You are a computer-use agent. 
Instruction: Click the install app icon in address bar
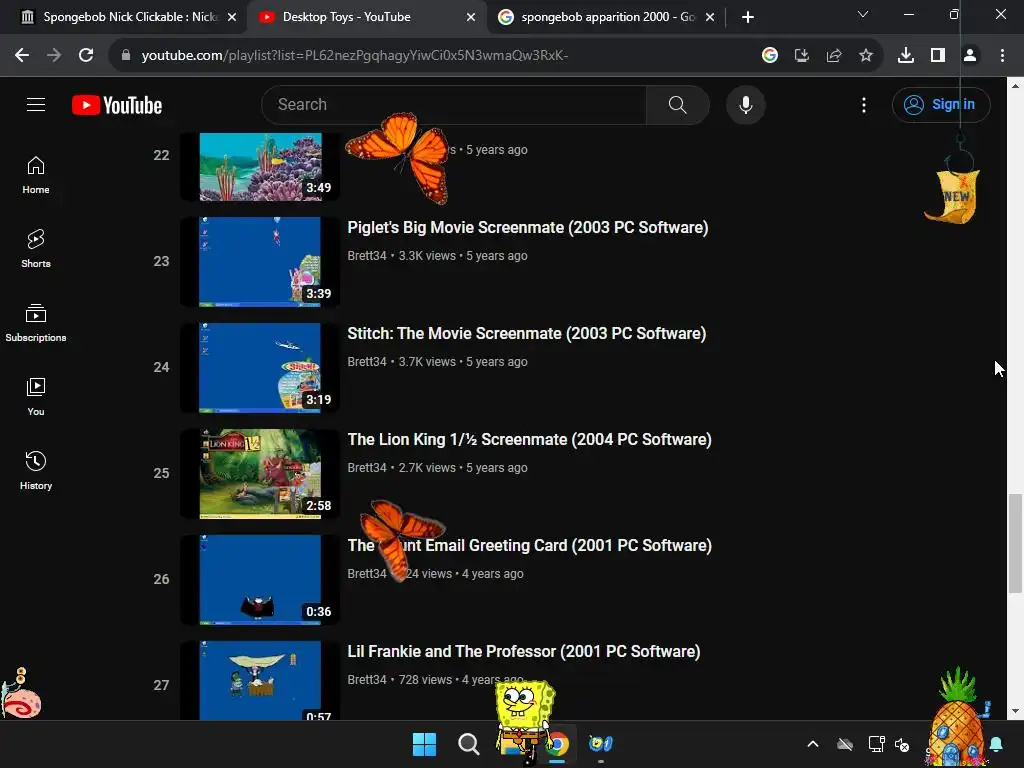[801, 55]
